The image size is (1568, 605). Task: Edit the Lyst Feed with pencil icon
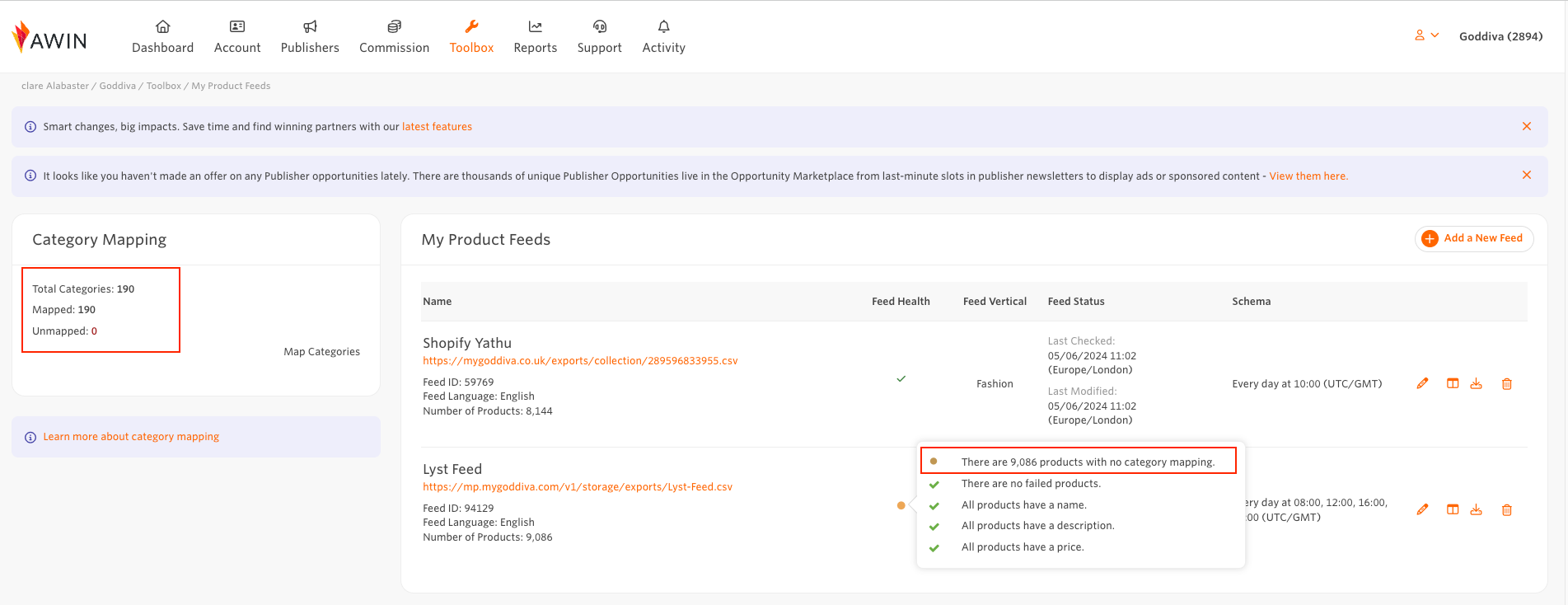(x=1422, y=509)
